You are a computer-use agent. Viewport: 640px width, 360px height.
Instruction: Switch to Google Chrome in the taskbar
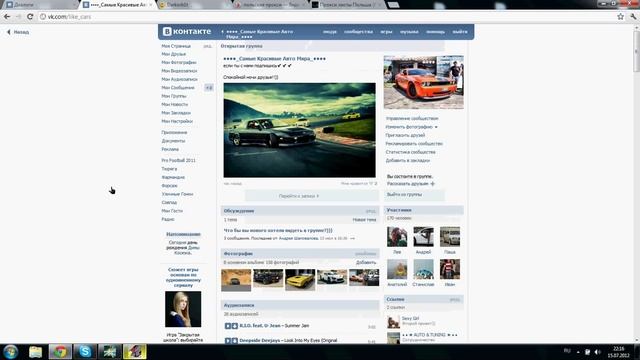click(x=60, y=351)
